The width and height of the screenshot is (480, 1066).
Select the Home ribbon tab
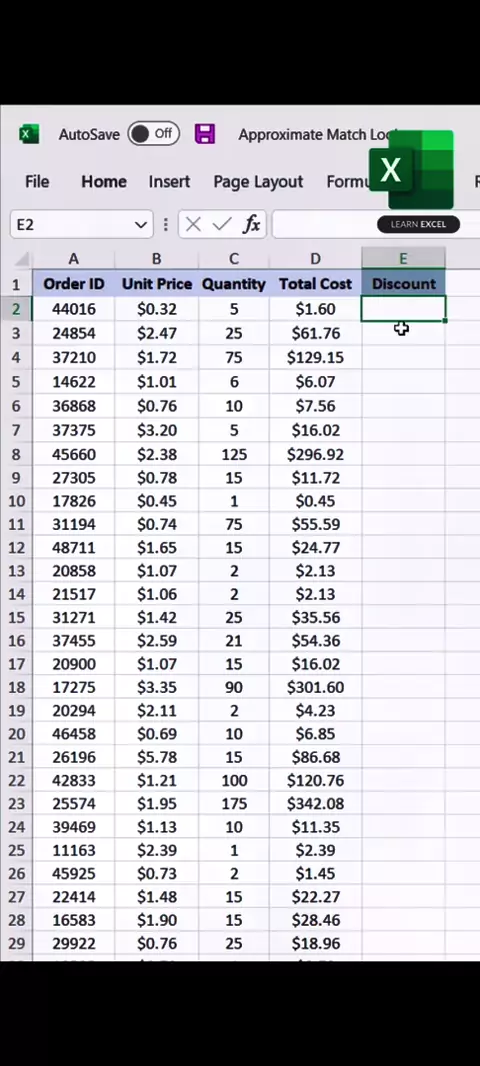pyautogui.click(x=104, y=182)
